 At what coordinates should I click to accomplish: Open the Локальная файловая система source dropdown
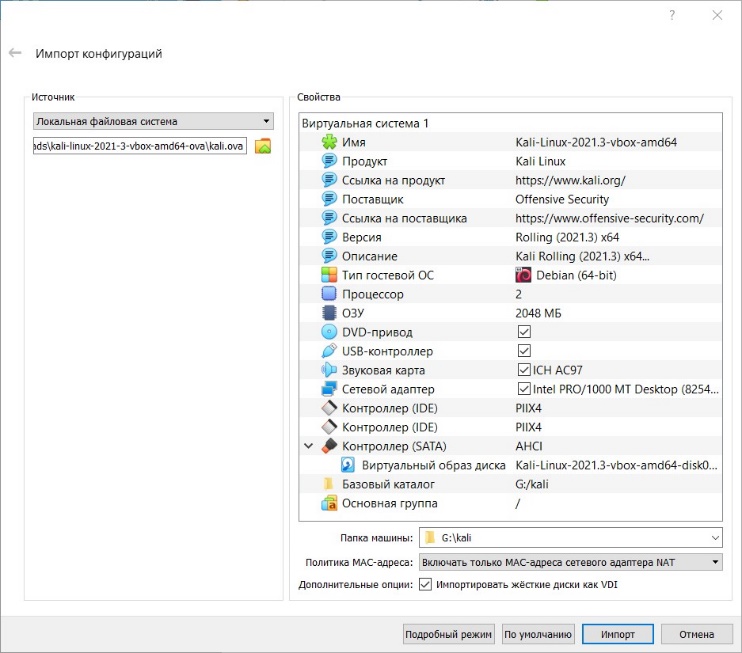click(x=153, y=121)
